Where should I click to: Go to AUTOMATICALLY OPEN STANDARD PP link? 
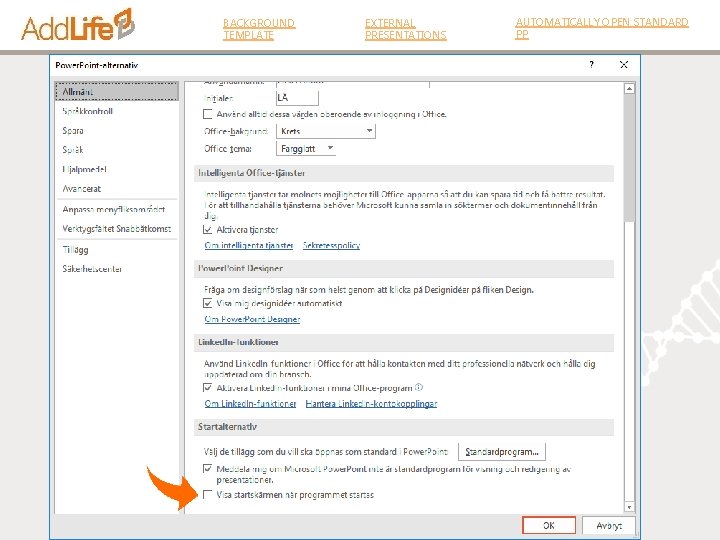coord(602,28)
